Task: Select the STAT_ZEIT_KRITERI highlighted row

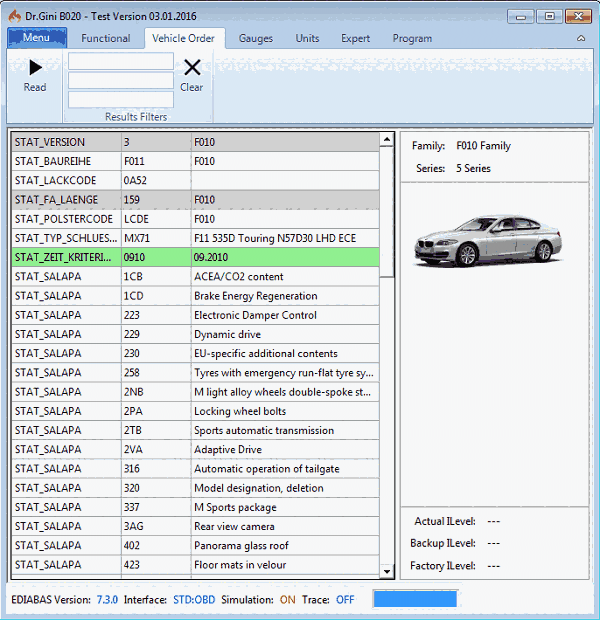Action: coord(200,257)
